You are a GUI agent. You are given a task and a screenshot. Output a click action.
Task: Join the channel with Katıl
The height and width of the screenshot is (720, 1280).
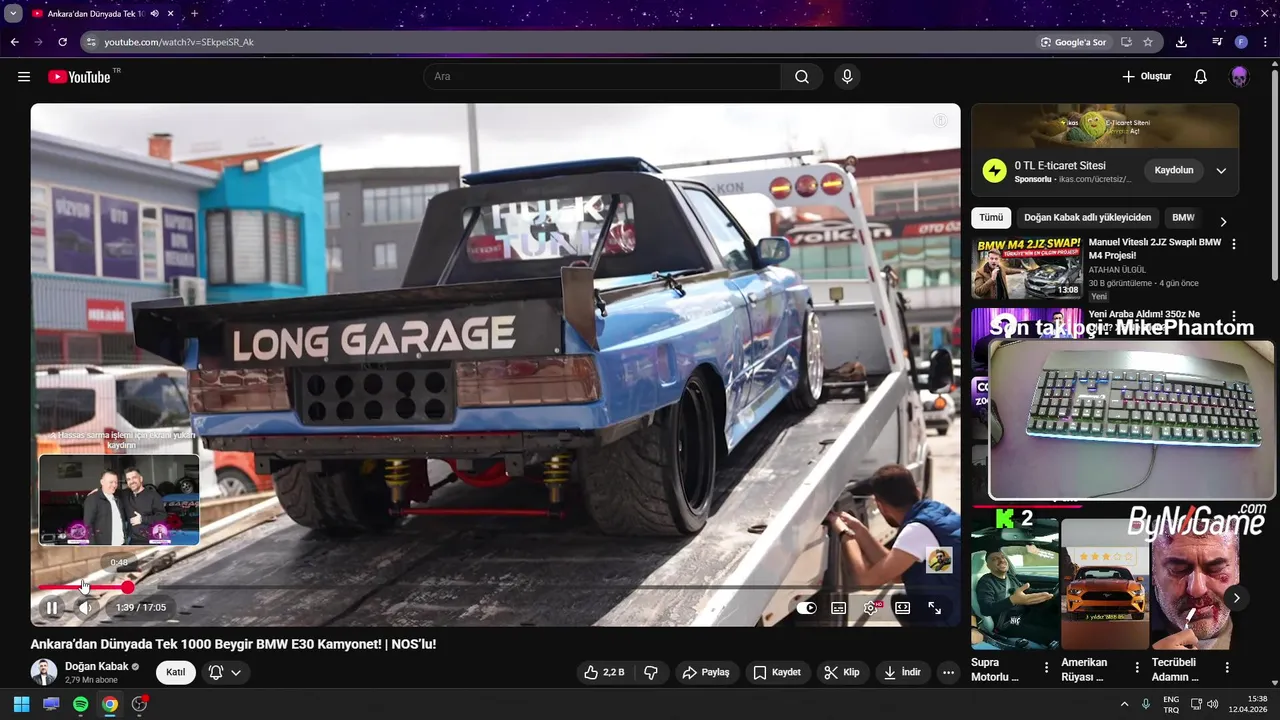point(176,672)
